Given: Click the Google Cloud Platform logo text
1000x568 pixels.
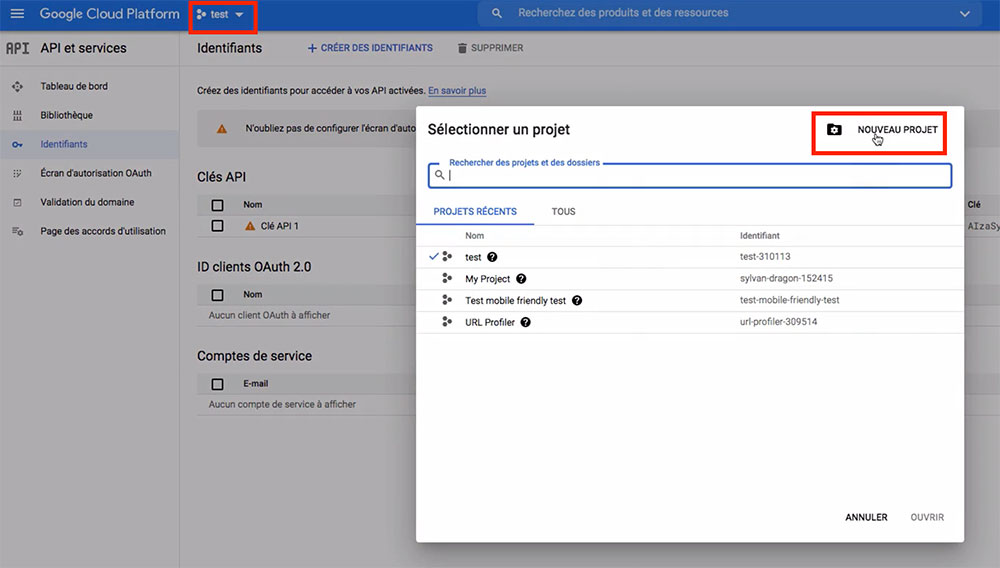Looking at the screenshot, I should tap(109, 13).
